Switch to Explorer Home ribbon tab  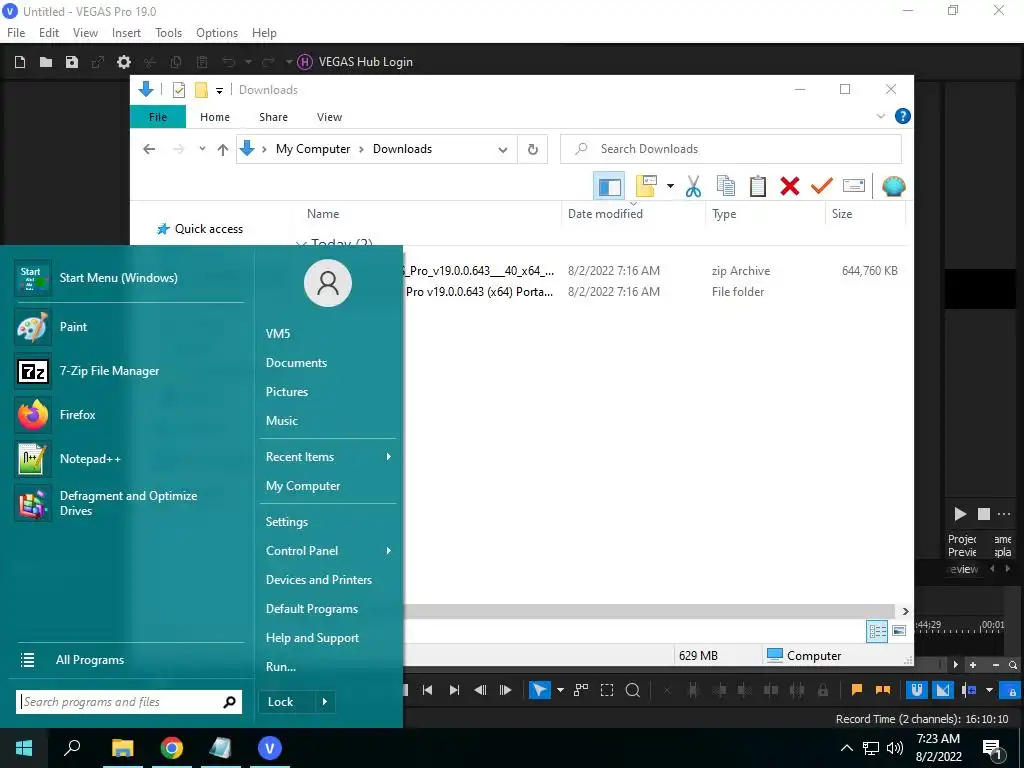coord(215,117)
